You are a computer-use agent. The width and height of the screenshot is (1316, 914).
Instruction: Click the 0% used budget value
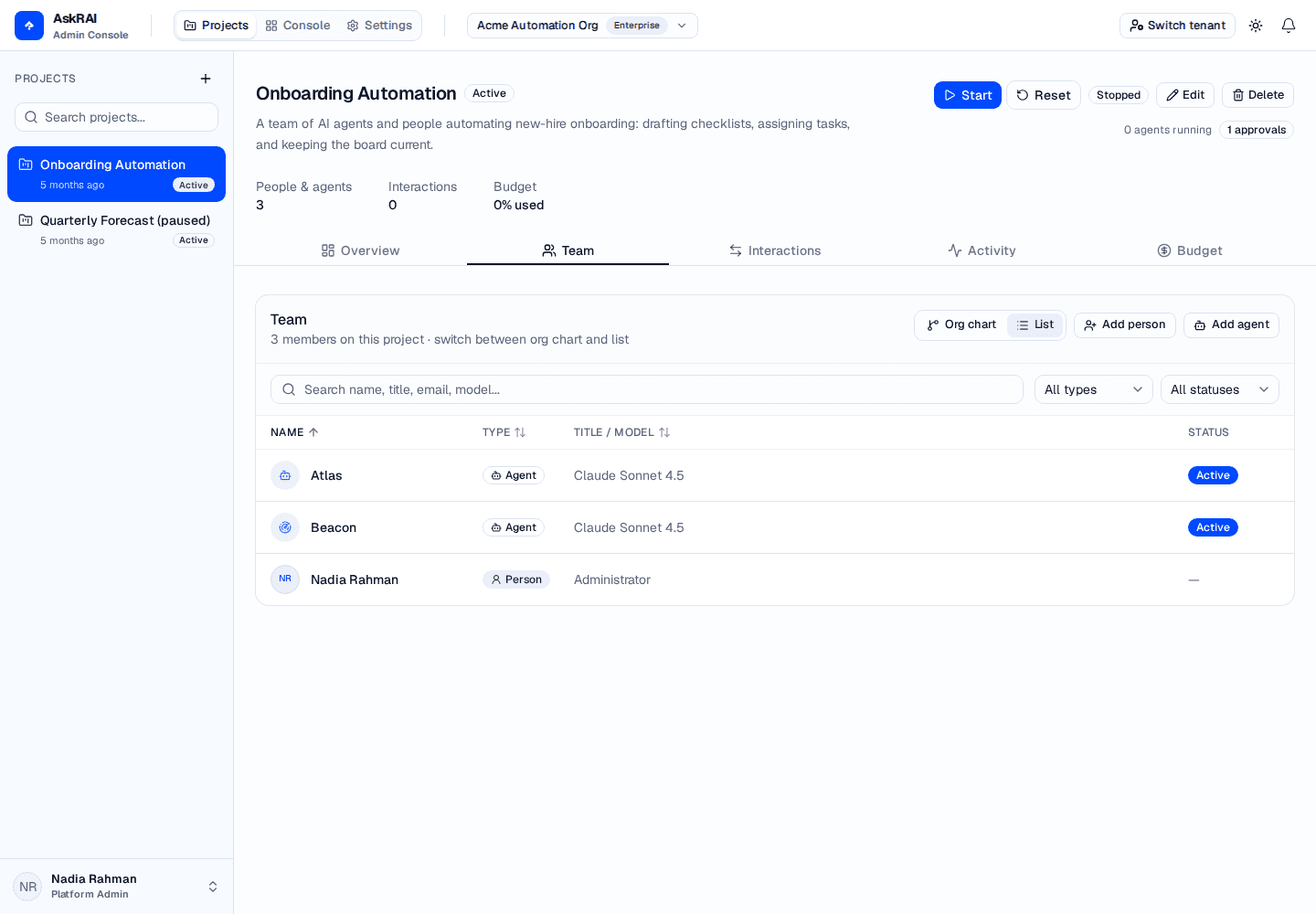click(518, 205)
